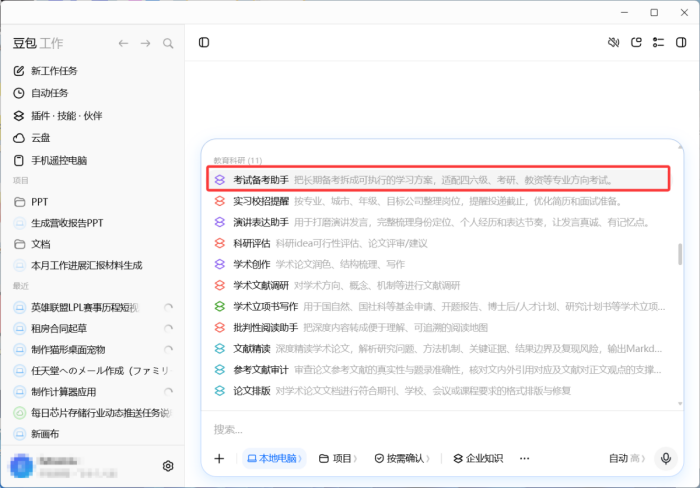Click the muted speaker icon
700x488 pixels.
click(614, 42)
